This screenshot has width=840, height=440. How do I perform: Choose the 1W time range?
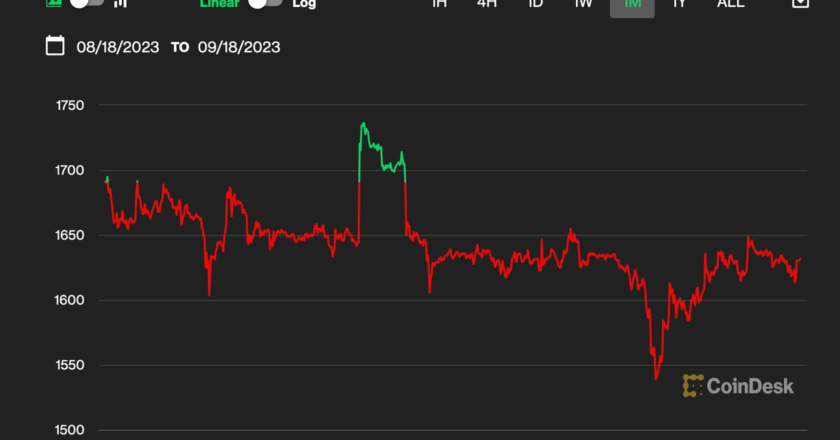point(584,4)
